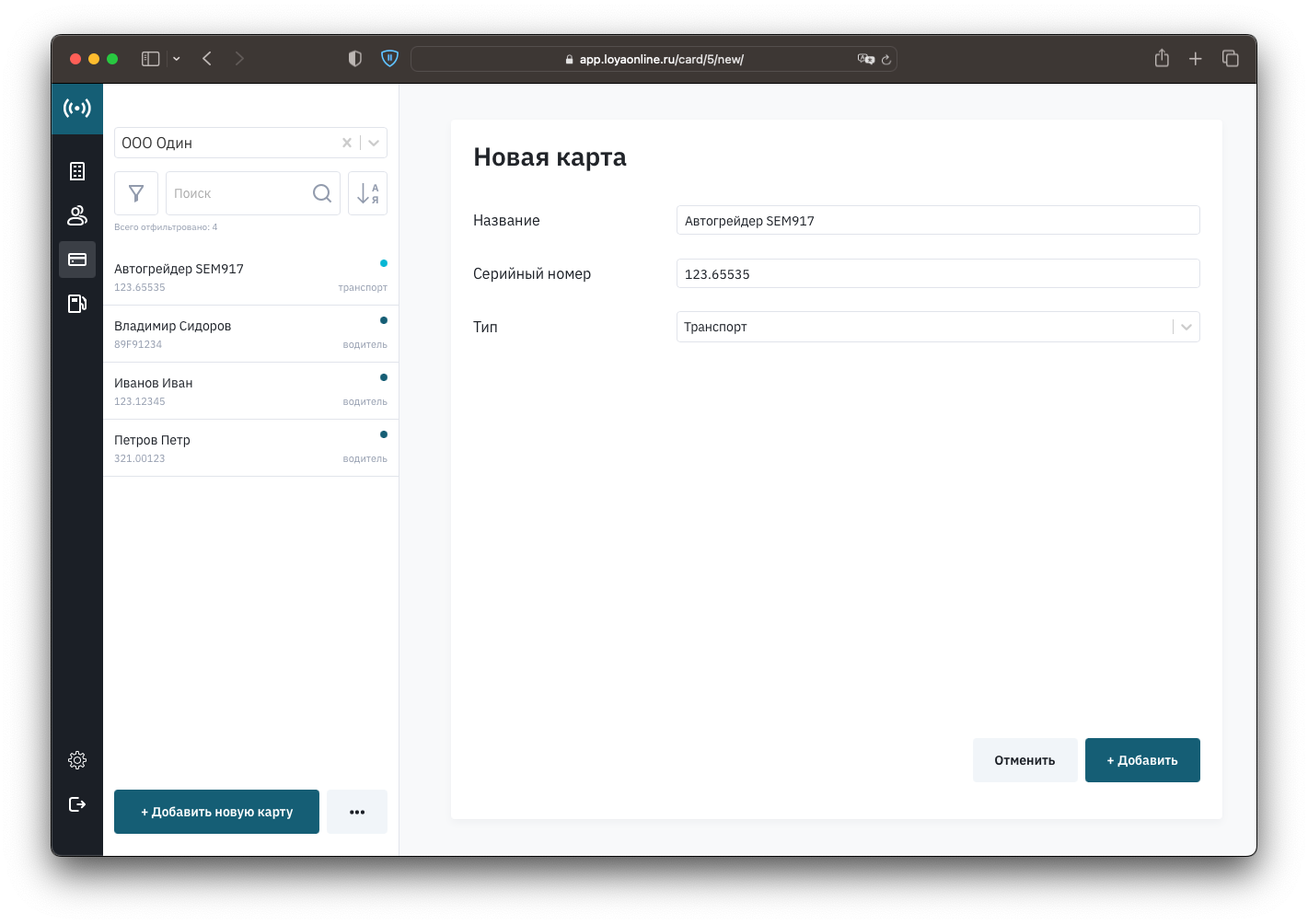Expand the ООО Один organization dropdown

click(374, 143)
